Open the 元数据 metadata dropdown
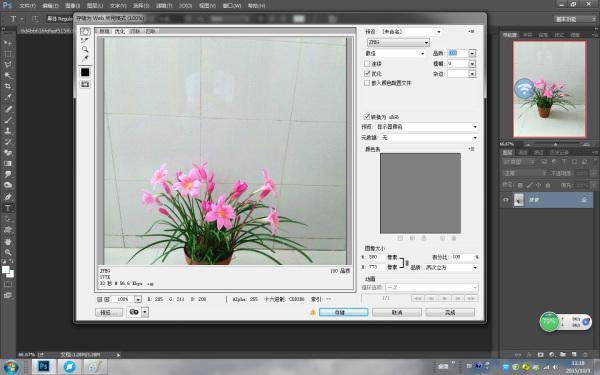 click(429, 137)
